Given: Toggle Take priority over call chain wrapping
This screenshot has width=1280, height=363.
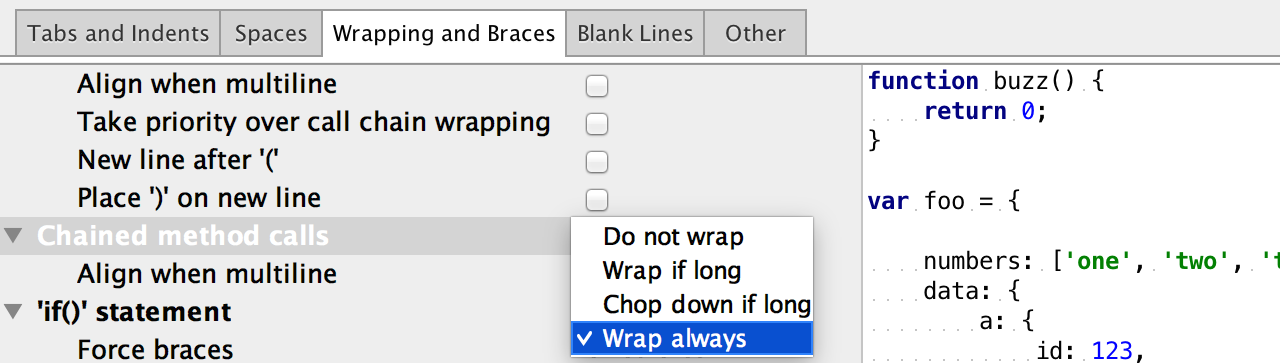Looking at the screenshot, I should pyautogui.click(x=597, y=124).
